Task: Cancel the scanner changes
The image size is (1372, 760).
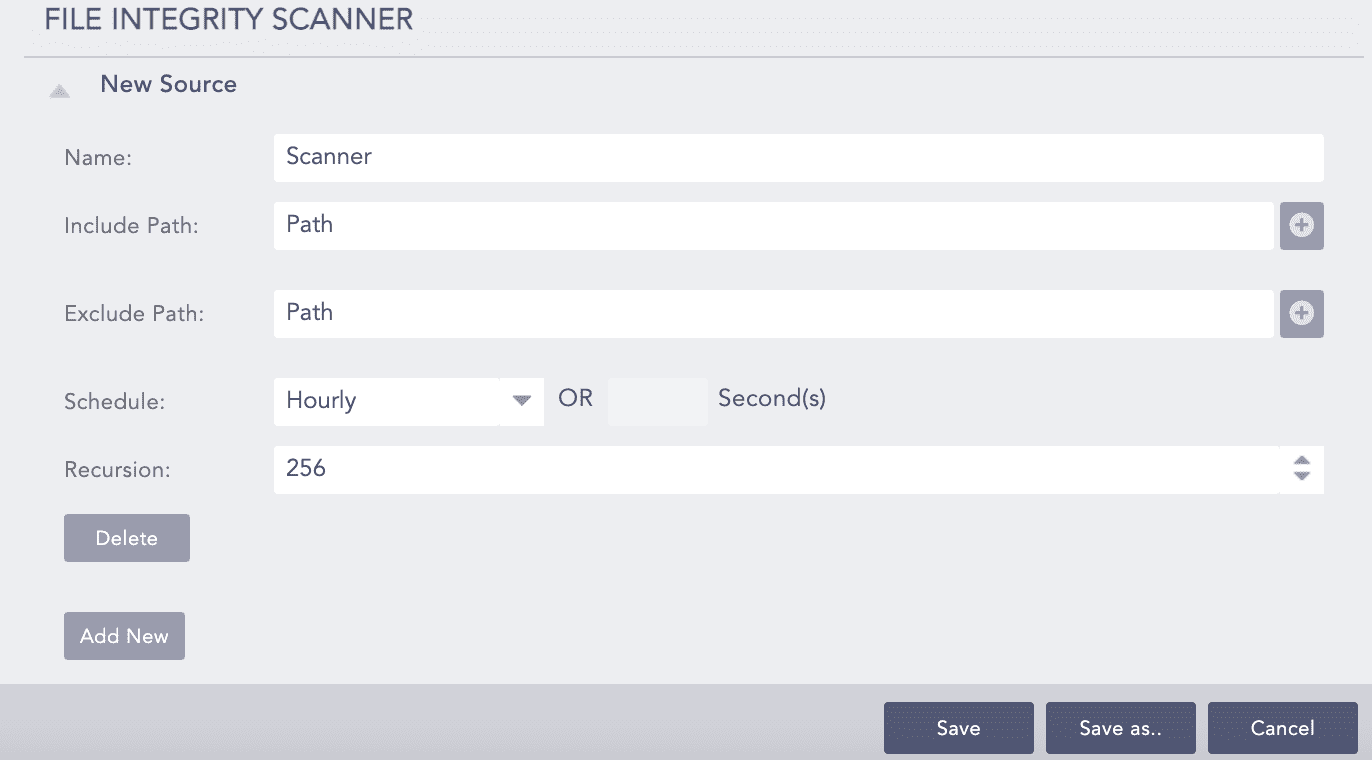Action: pyautogui.click(x=1282, y=728)
